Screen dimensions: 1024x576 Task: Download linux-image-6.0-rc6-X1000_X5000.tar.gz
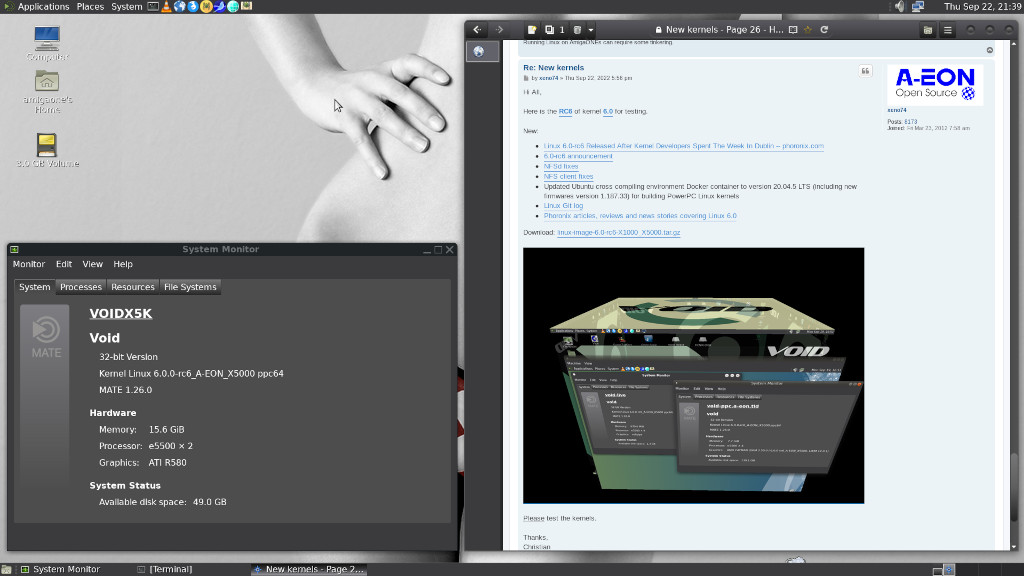618,232
